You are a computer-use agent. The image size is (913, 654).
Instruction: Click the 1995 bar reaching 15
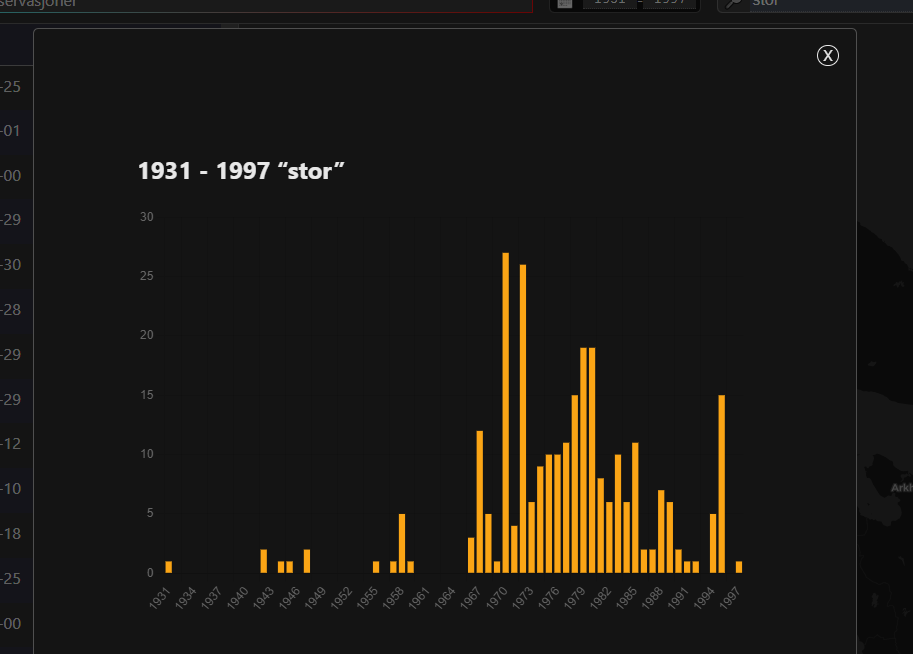pos(721,484)
